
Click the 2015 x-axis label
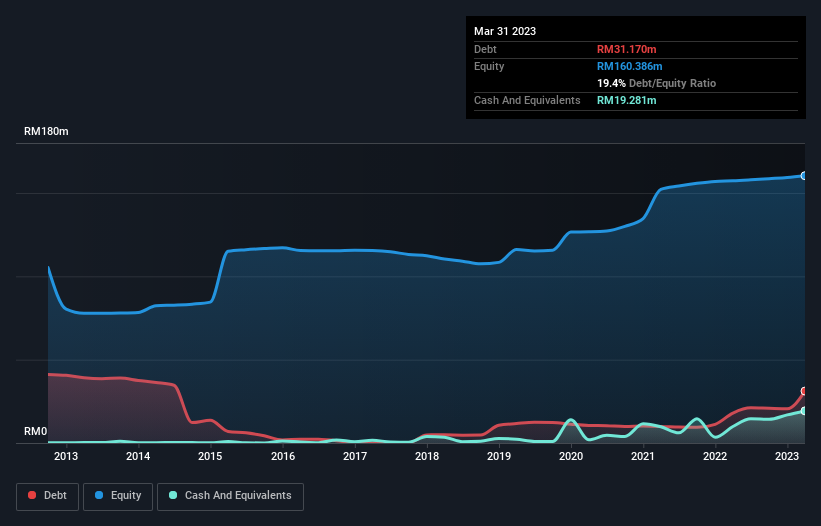click(210, 456)
